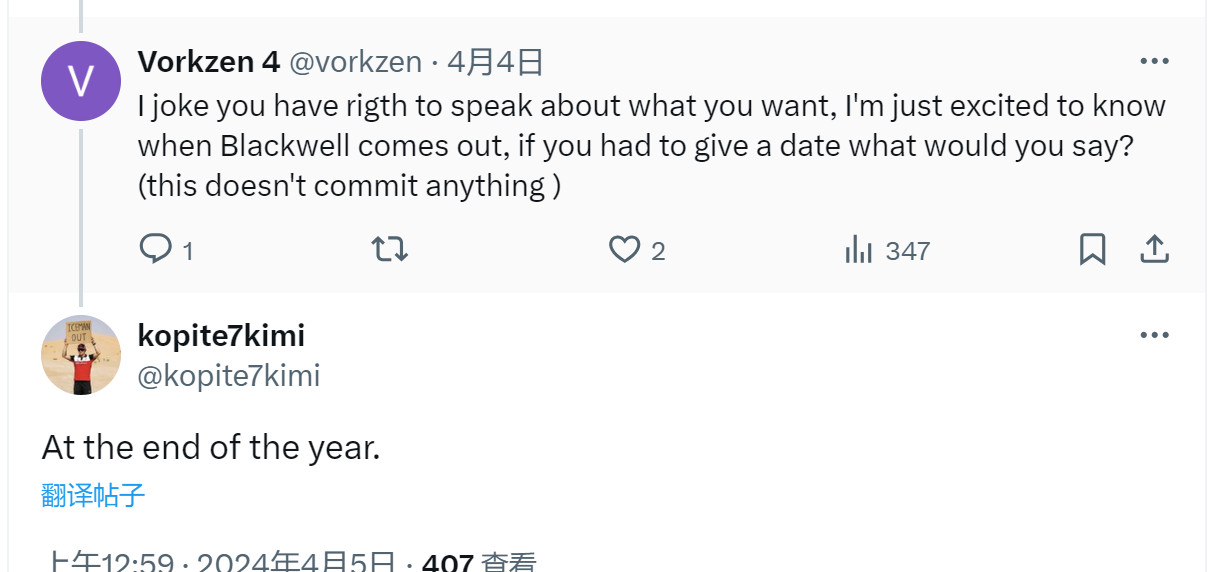
Task: Repost Vorkzen's reply using the retweet icon
Action: pos(389,249)
